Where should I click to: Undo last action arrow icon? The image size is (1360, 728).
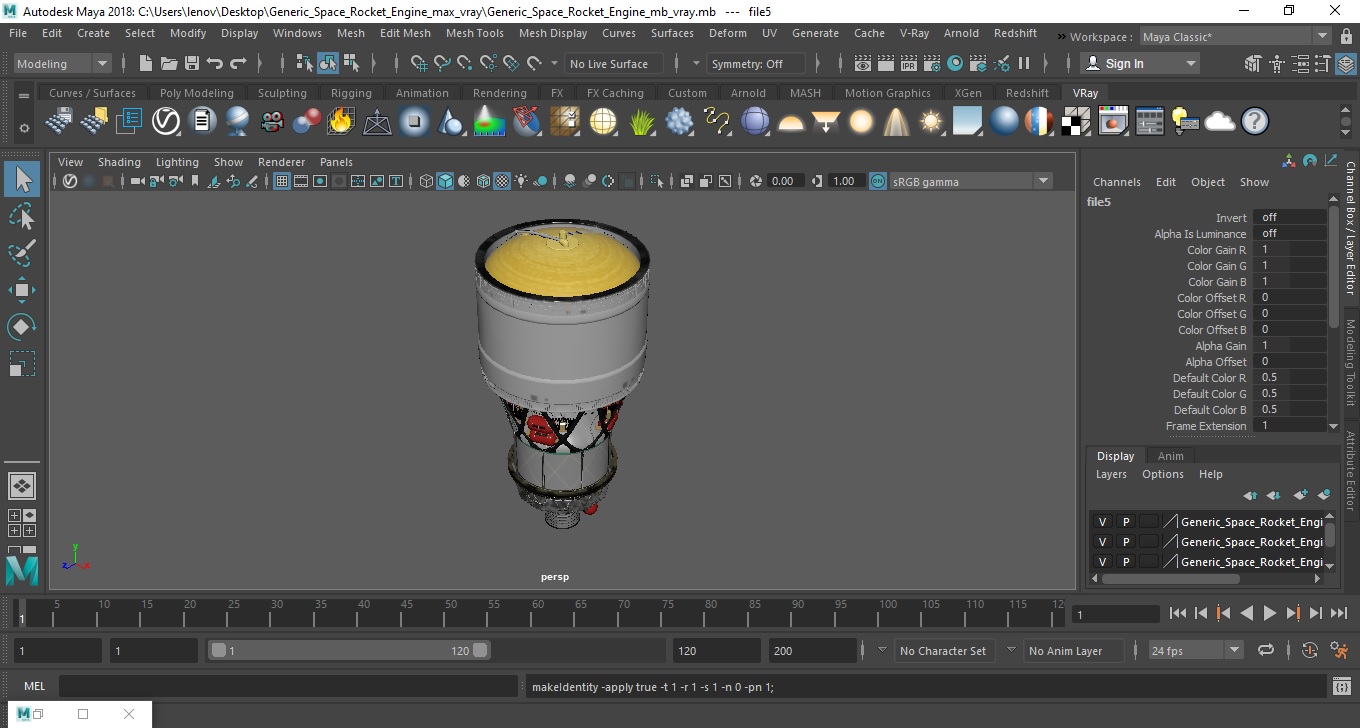[x=214, y=63]
